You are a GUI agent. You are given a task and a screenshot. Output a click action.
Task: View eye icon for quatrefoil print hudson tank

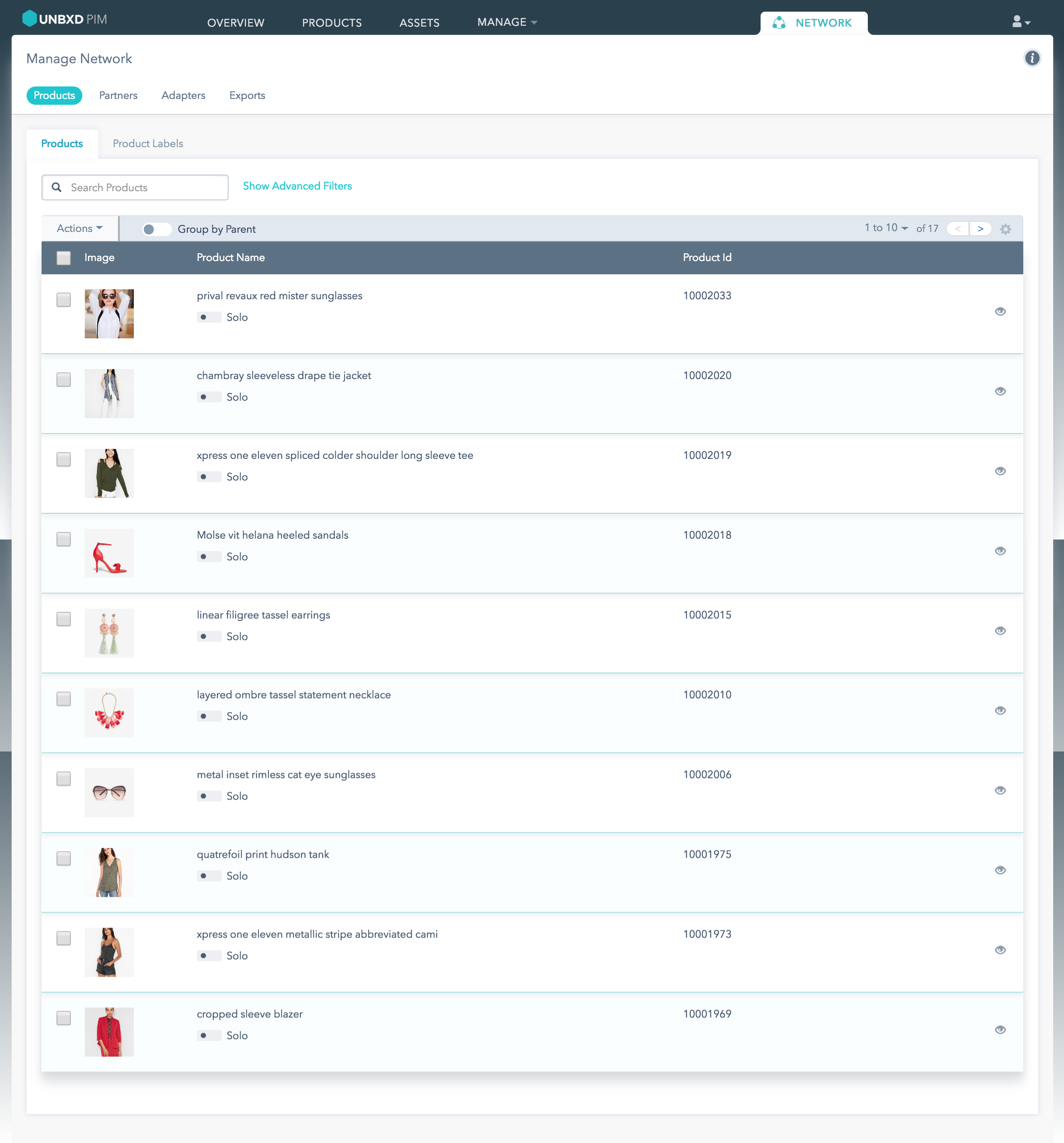point(1000,871)
